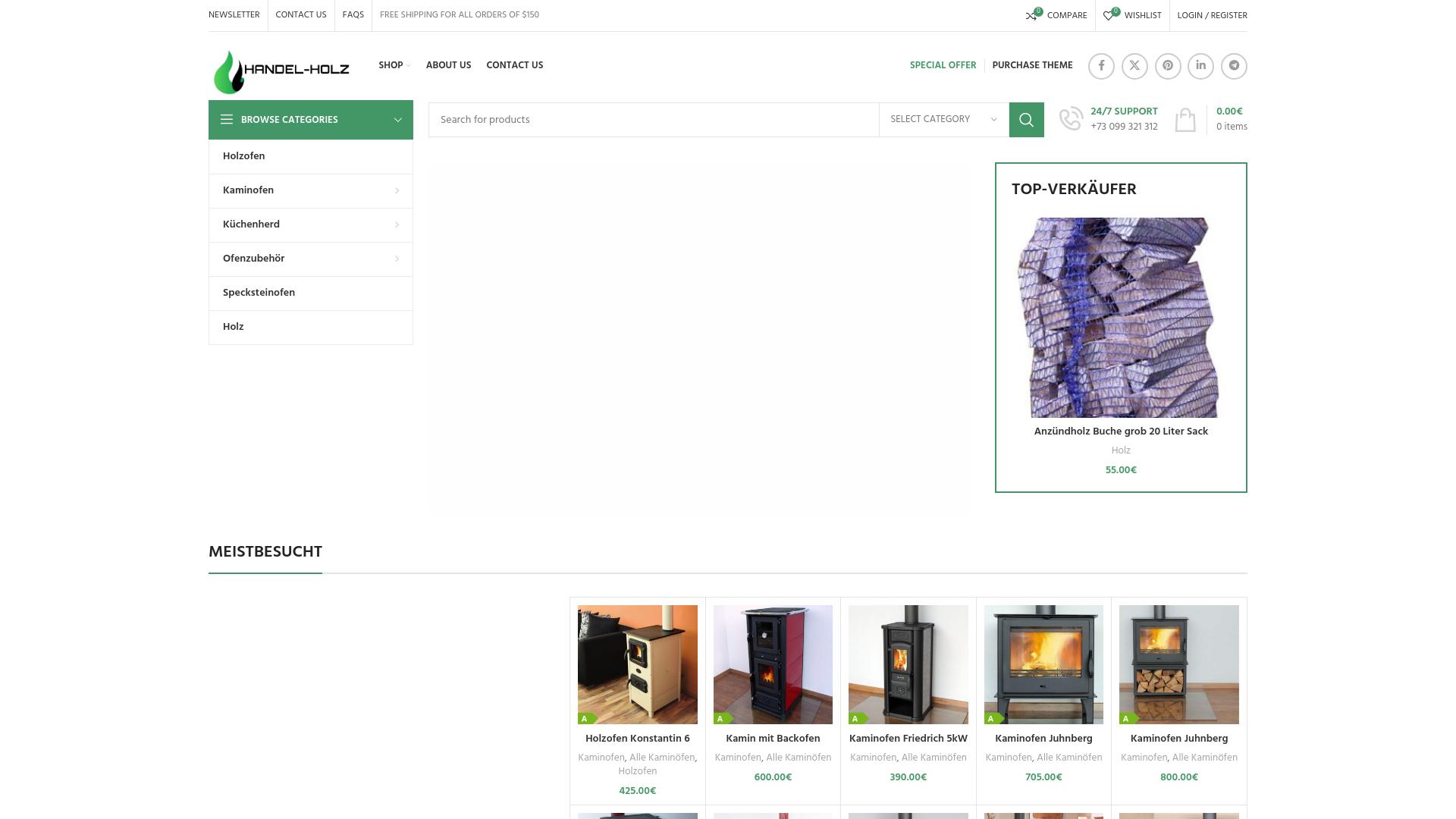Click the hamburger icon in Browse Categories
Image resolution: width=1456 pixels, height=819 pixels.
click(x=227, y=120)
